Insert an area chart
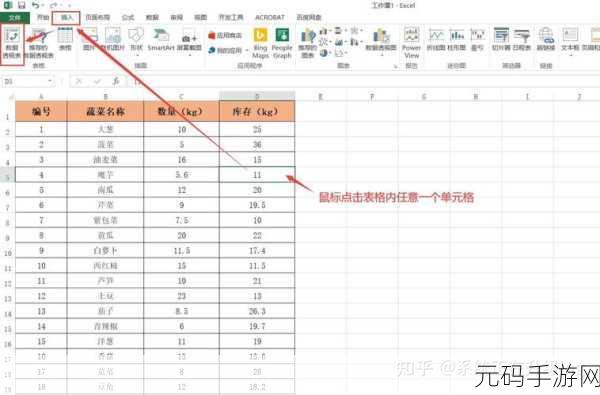Screen dimensions: 600x395 point(340,42)
